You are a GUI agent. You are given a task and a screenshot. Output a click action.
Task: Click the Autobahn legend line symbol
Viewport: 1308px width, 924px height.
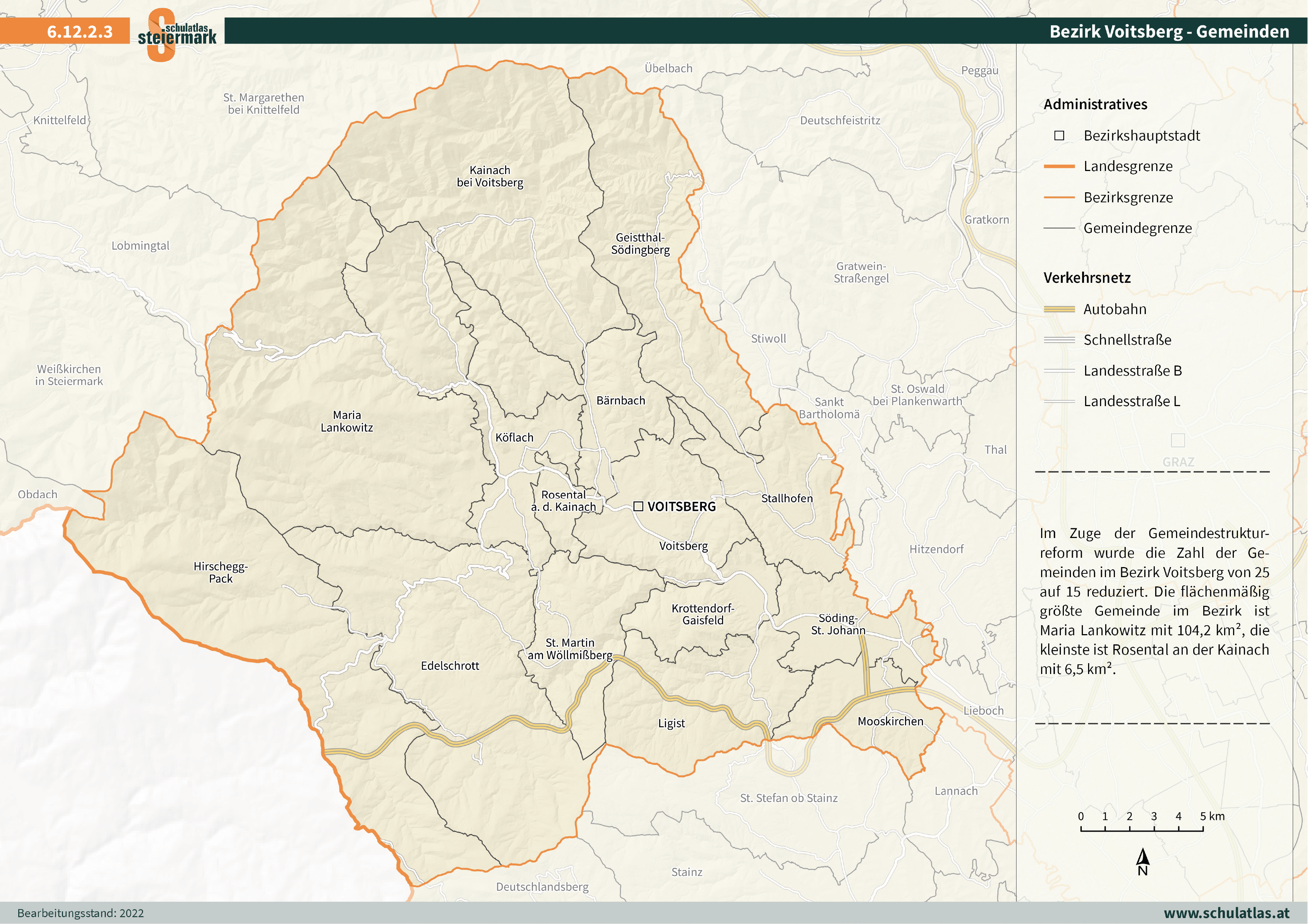1059,309
